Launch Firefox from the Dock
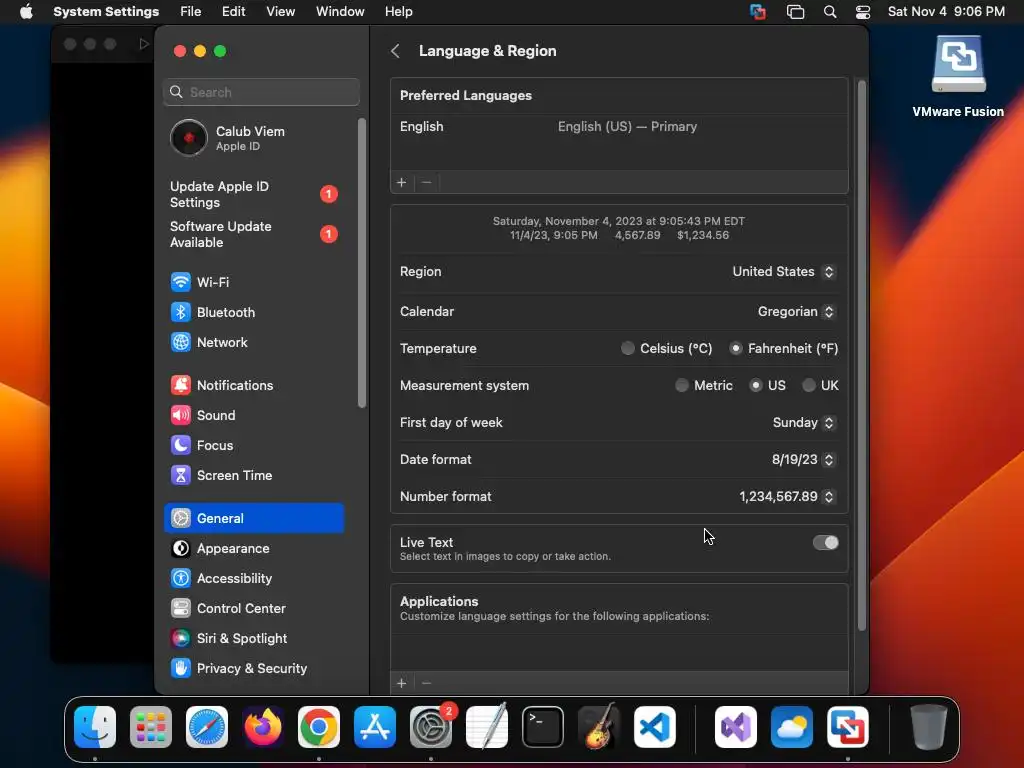This screenshot has width=1024, height=768. click(x=263, y=727)
